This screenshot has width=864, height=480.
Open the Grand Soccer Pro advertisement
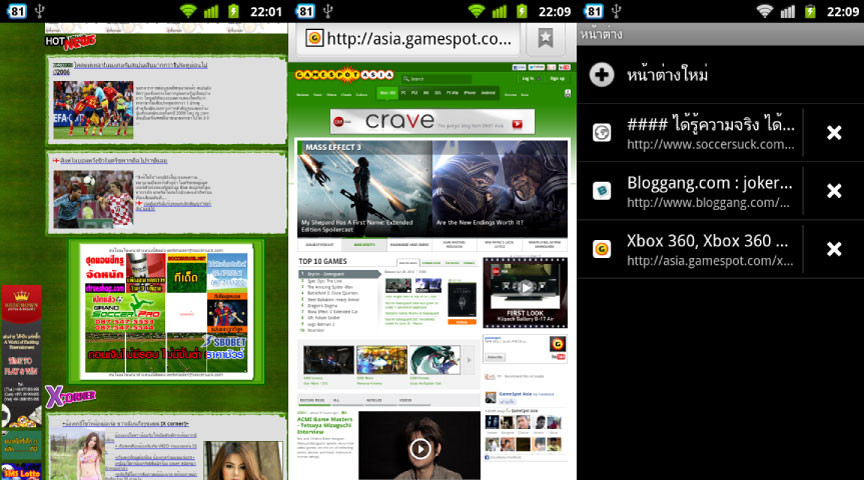click(x=125, y=312)
